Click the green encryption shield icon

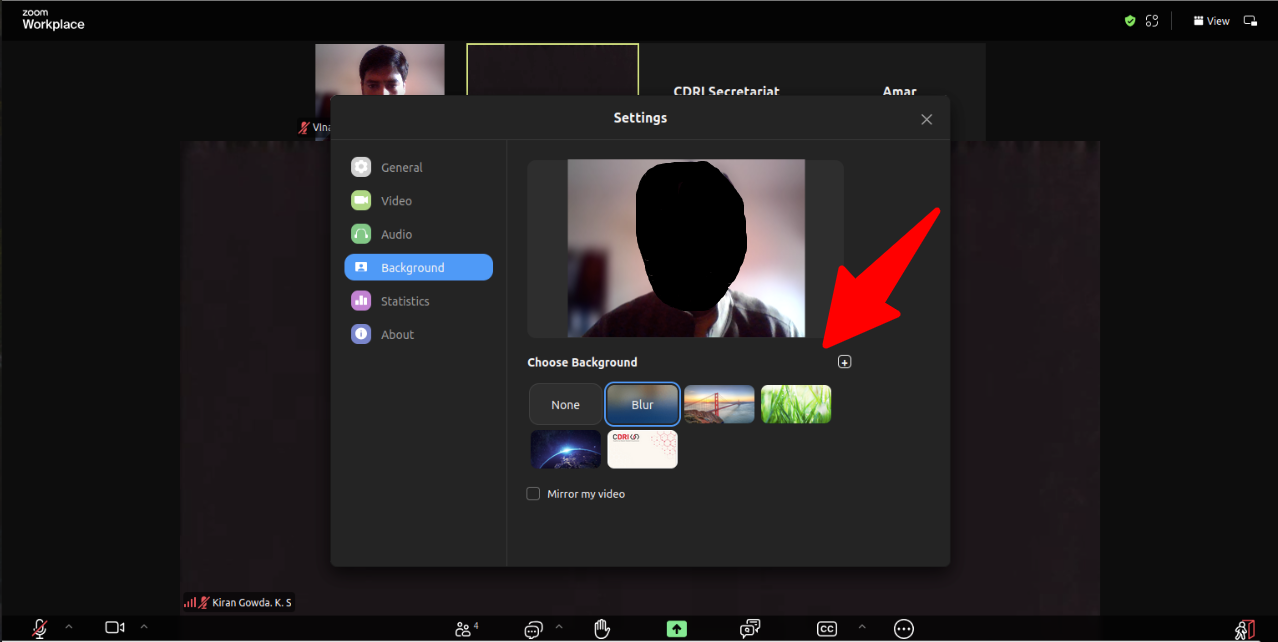[x=1130, y=20]
